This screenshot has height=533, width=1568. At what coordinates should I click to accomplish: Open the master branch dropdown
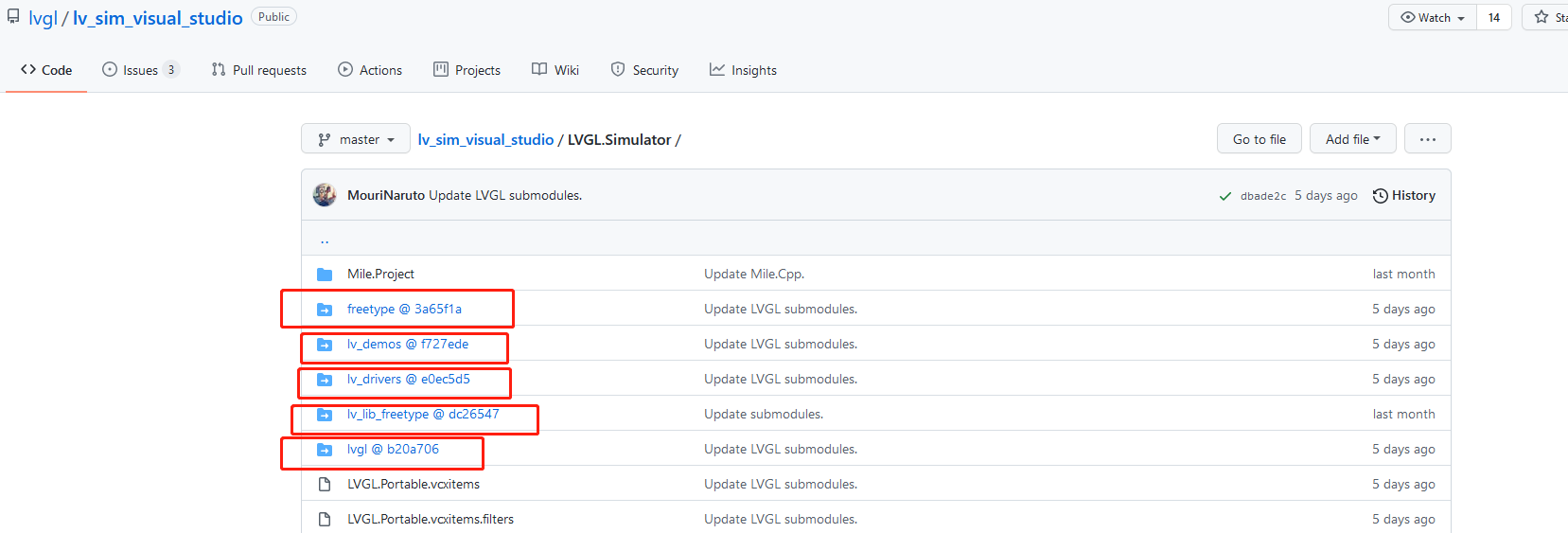(356, 139)
